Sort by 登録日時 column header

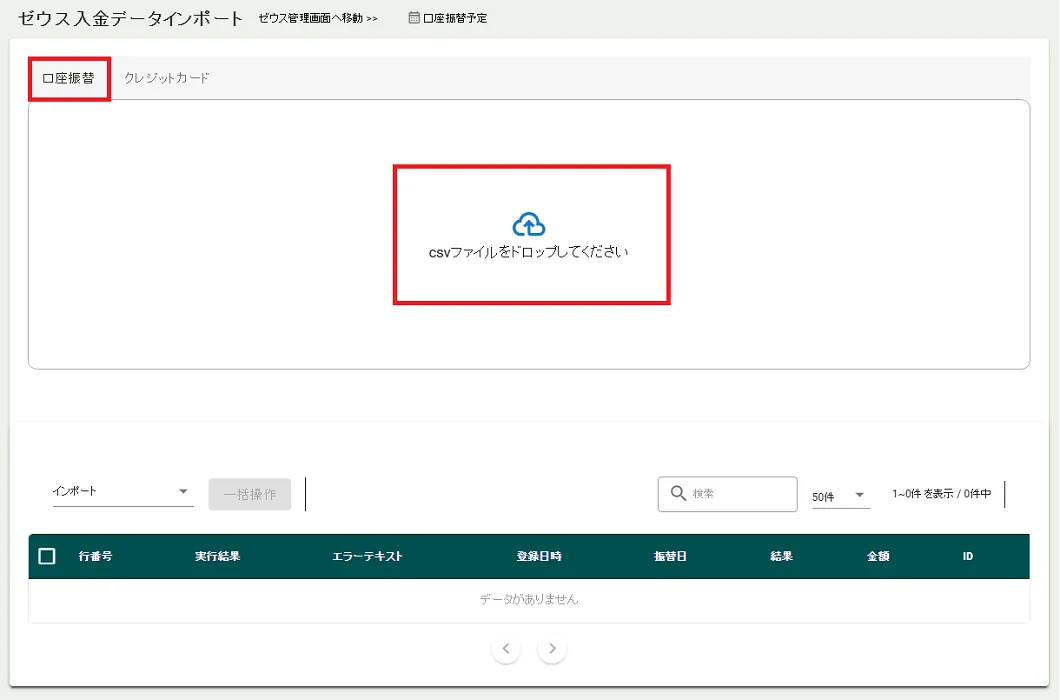[x=539, y=556]
